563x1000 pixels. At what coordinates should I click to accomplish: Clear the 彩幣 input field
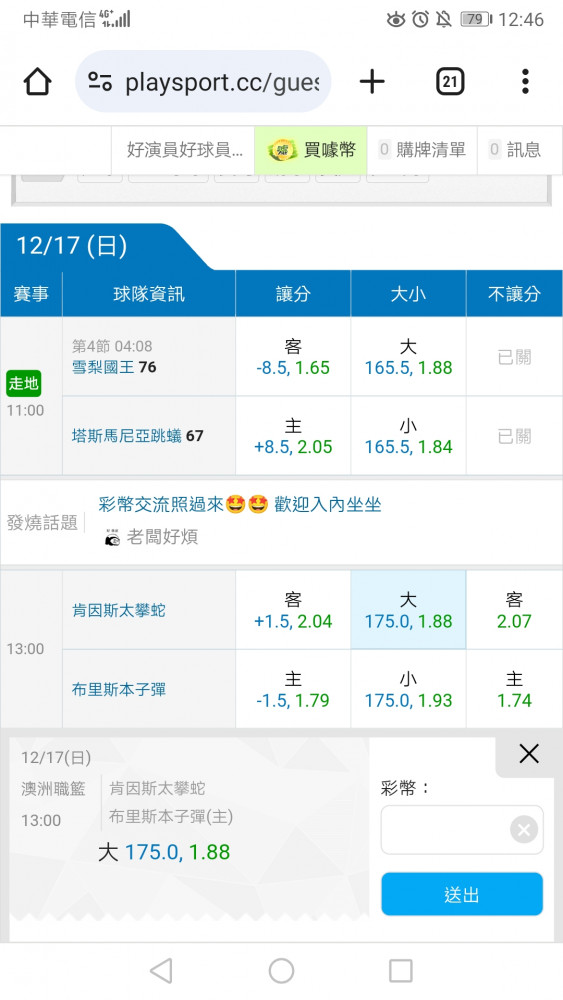pos(523,830)
